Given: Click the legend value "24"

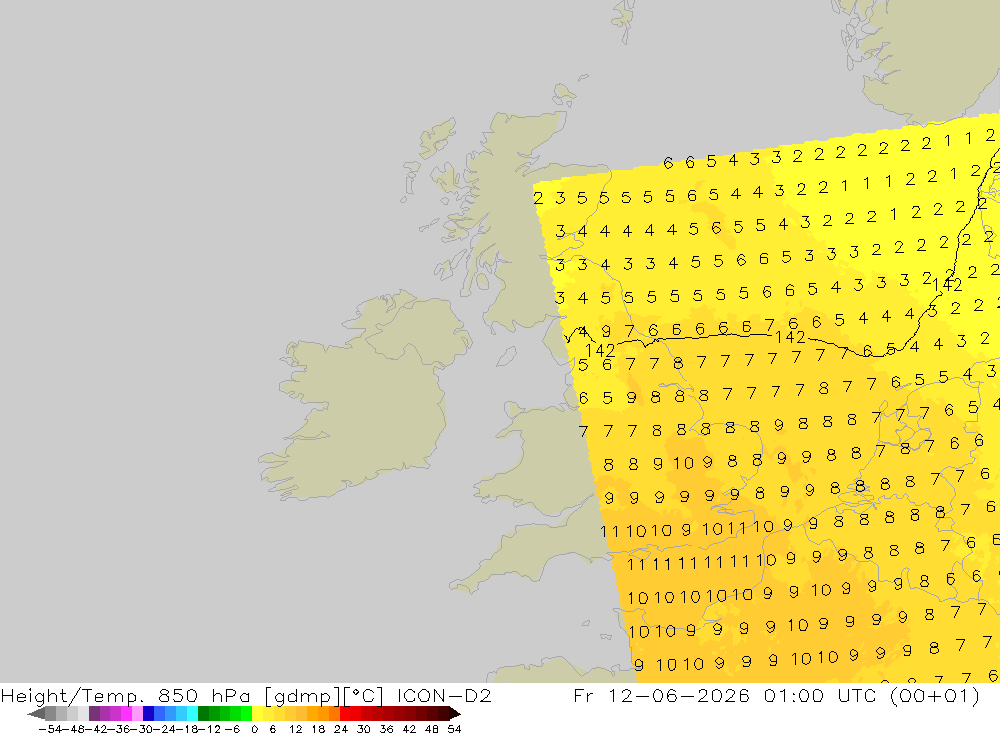Looking at the screenshot, I should (x=341, y=729).
